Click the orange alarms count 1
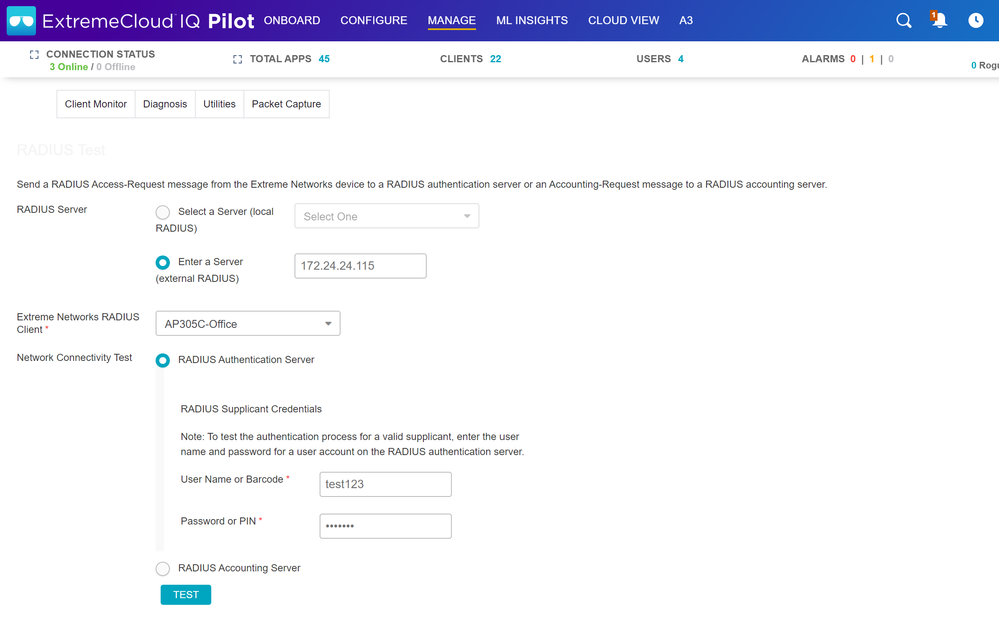999x629 pixels. pyautogui.click(x=872, y=59)
